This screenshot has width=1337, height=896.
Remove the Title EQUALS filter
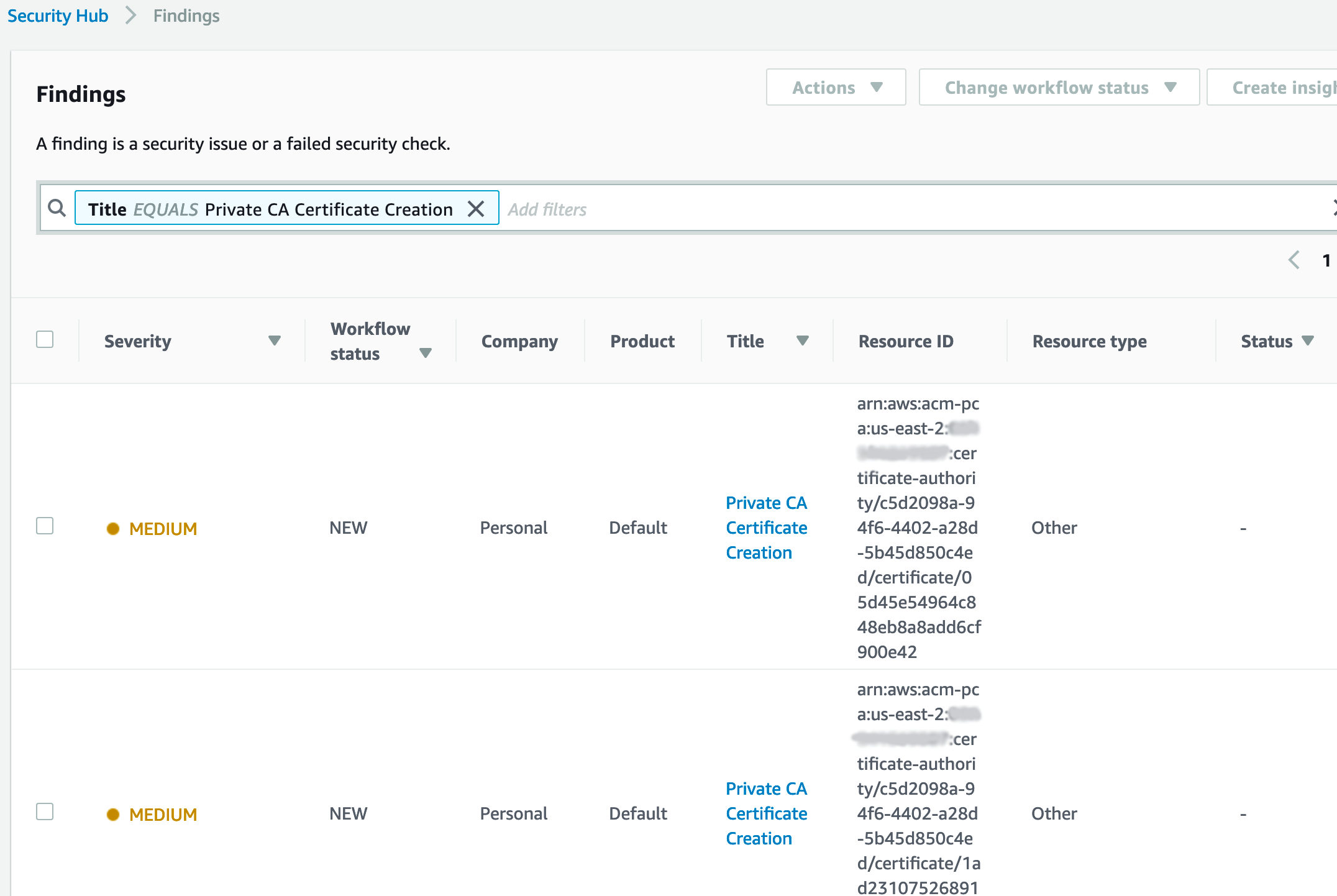pos(477,209)
